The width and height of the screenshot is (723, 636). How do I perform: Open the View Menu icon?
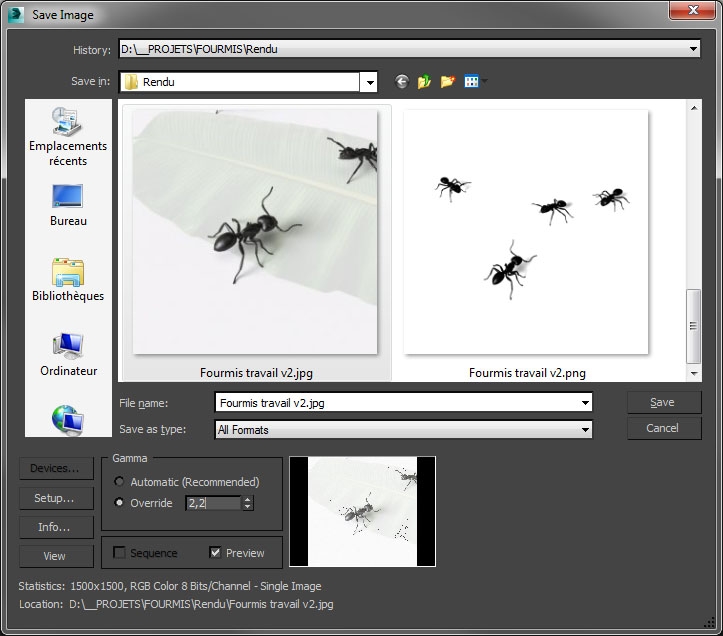click(472, 82)
